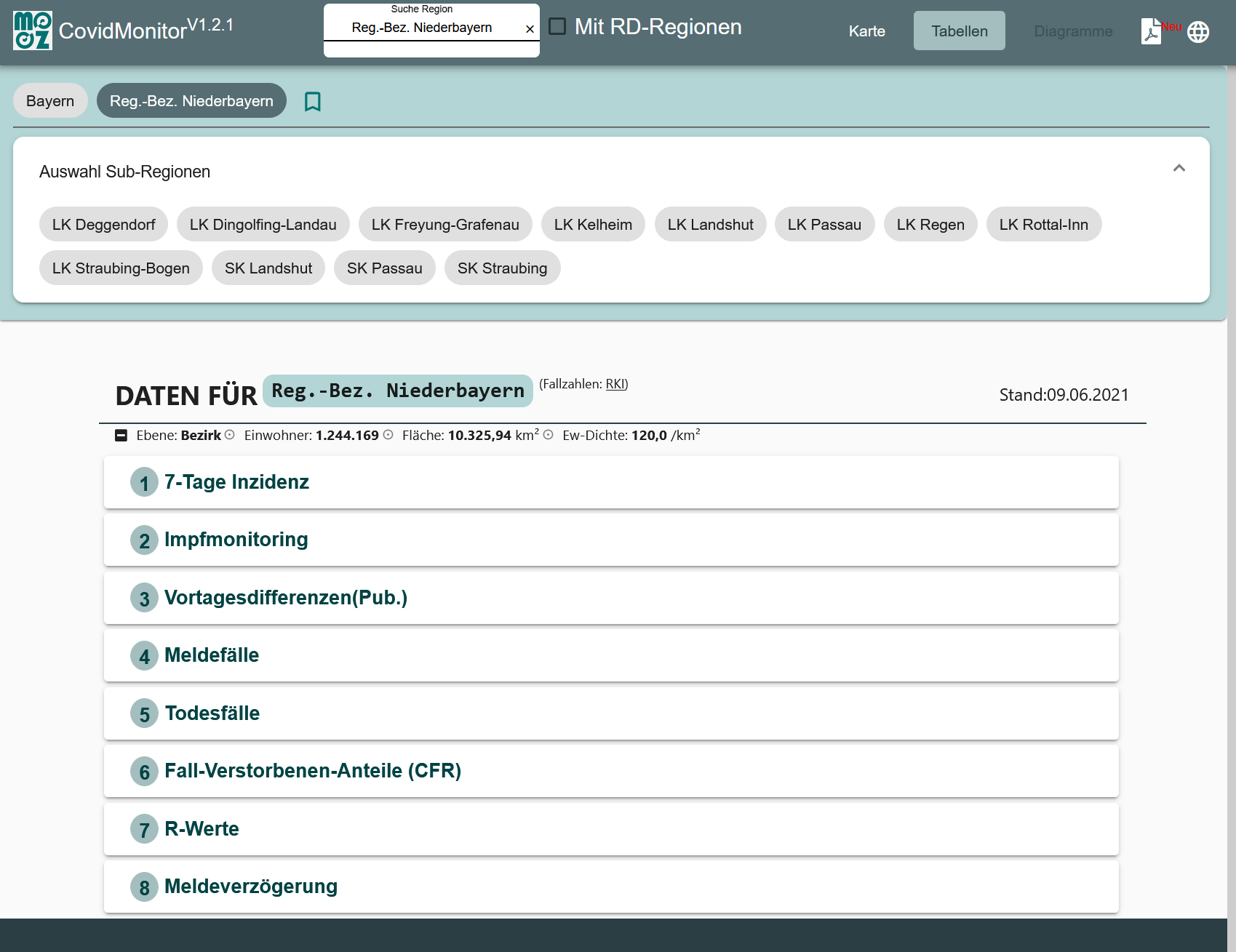Viewport: 1236px width, 952px height.
Task: Expand the 7-Tage Inzidenz section
Action: [x=611, y=482]
